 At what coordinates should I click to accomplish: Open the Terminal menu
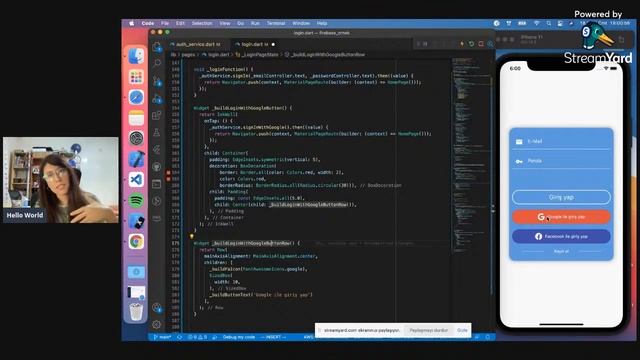click(276, 23)
